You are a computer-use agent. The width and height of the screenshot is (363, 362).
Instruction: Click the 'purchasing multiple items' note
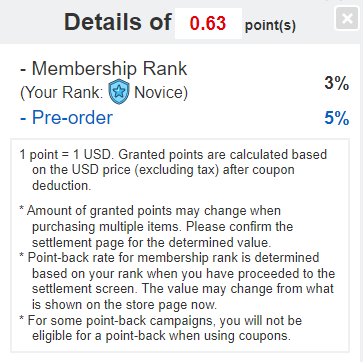107,227
